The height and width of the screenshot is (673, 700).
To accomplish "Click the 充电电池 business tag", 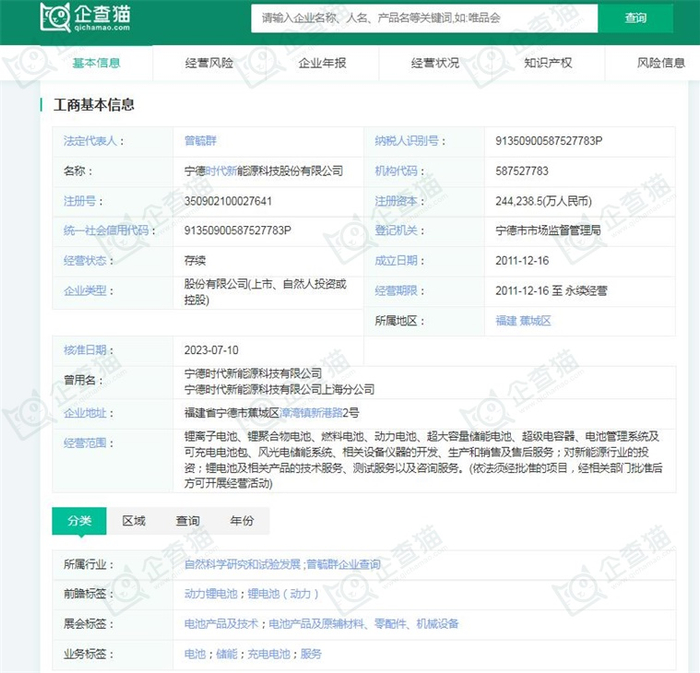I will (x=269, y=654).
